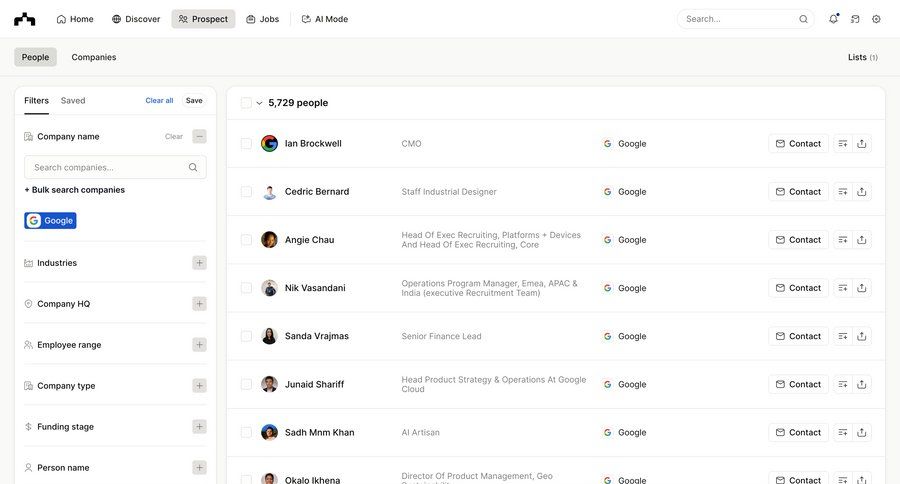Select Ian Brockwell's checkbox

(246, 144)
